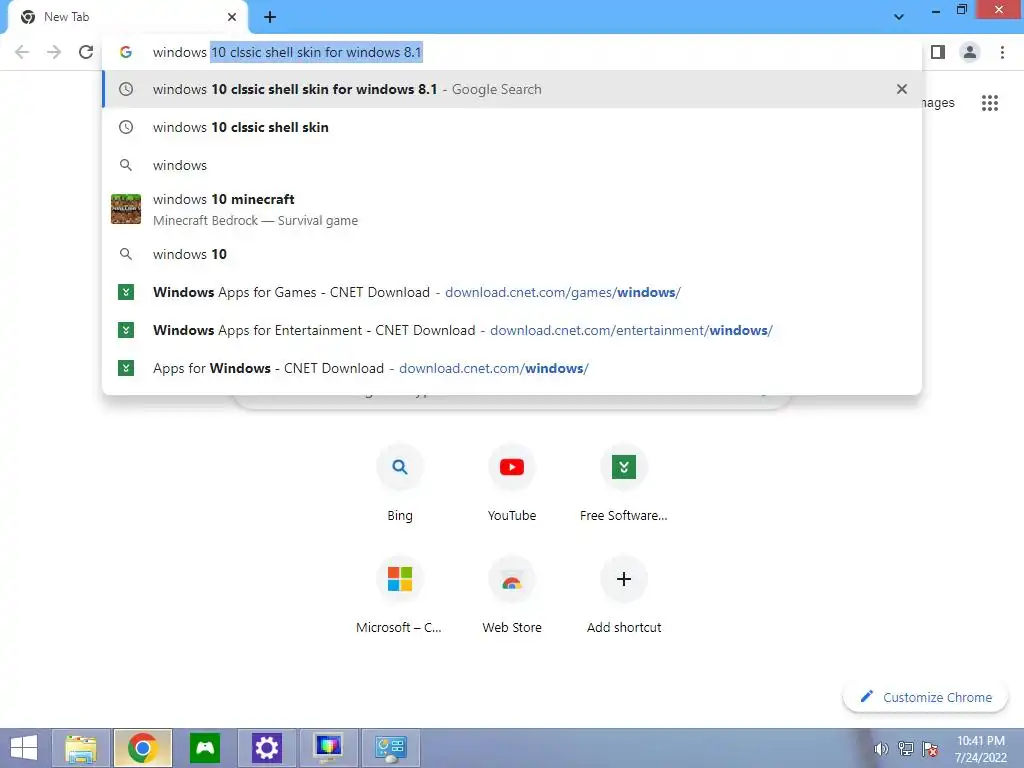Click the browser Back arrow
Image resolution: width=1024 pixels, height=768 pixels.
coord(22,52)
